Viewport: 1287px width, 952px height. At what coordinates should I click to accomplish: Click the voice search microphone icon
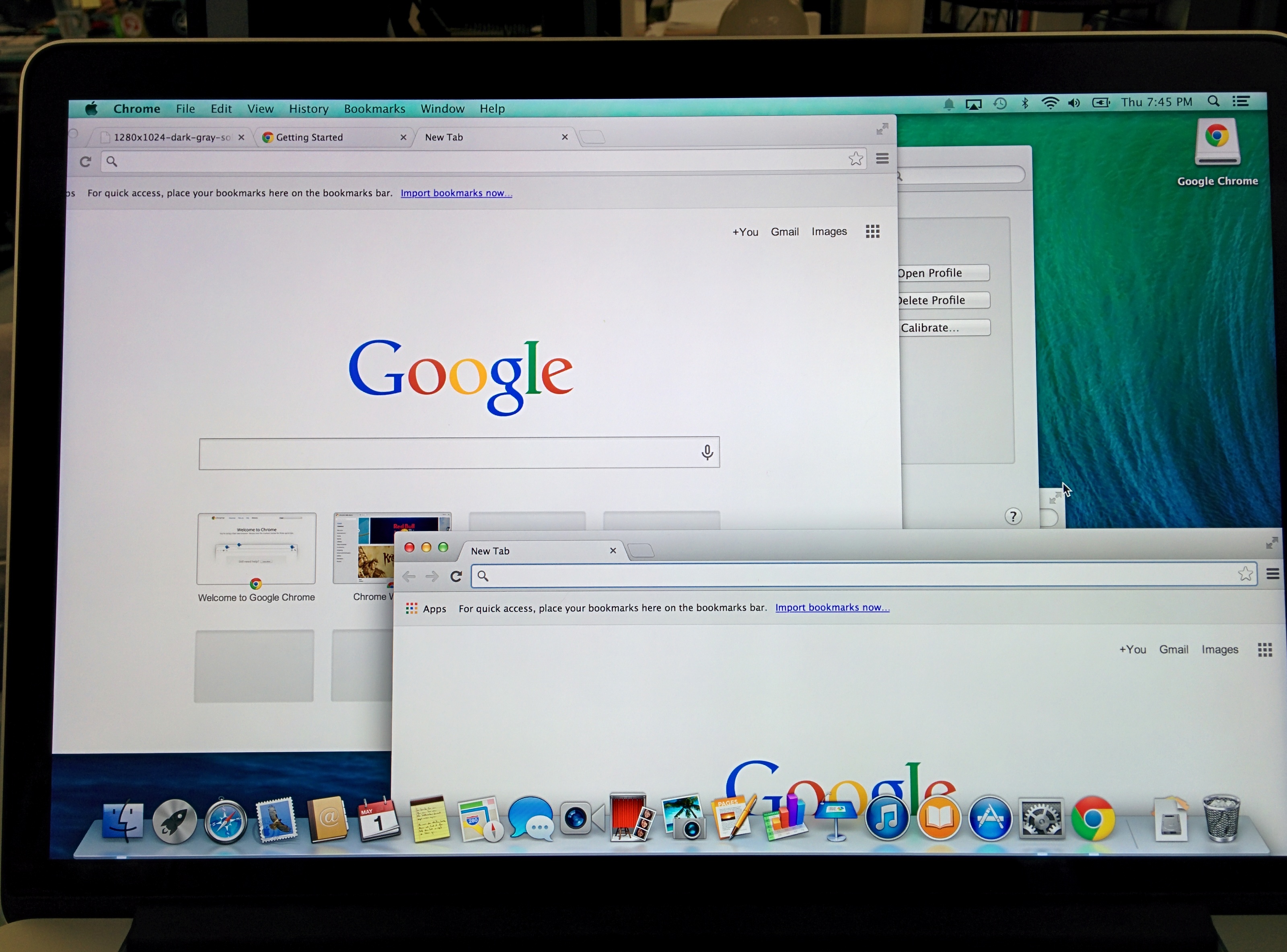pos(707,452)
